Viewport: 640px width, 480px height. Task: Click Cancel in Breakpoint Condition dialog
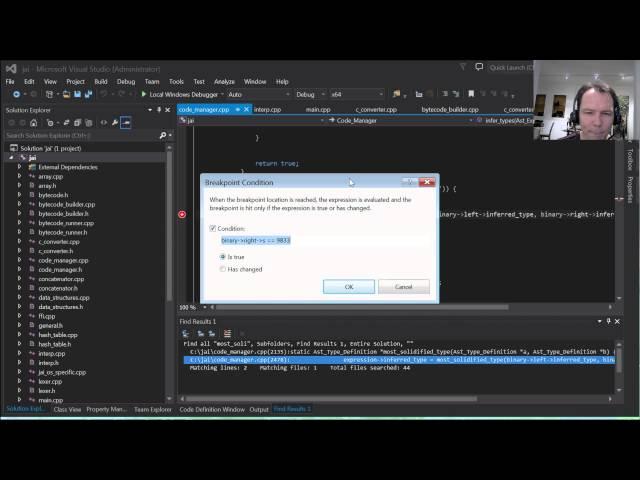404,287
